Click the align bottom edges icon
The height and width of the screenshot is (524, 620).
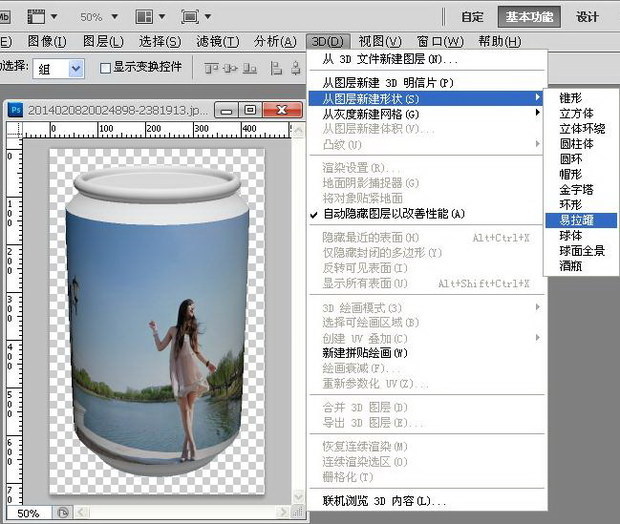tap(250, 69)
